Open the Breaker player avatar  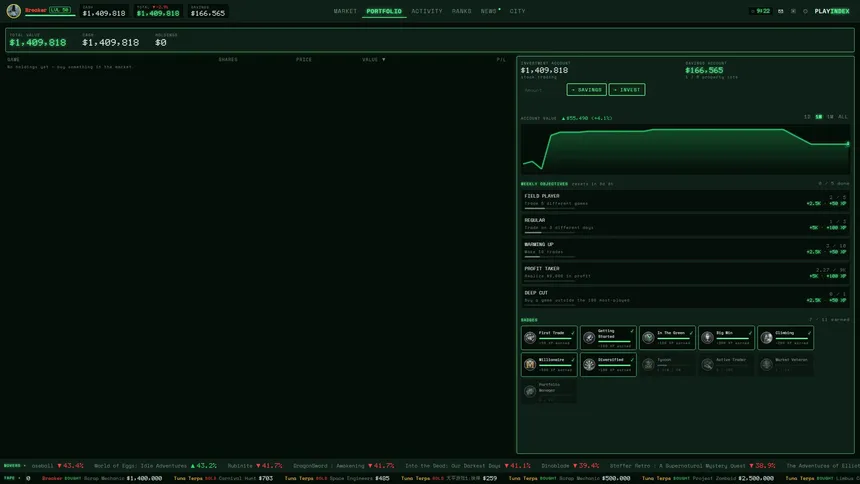click(x=14, y=11)
